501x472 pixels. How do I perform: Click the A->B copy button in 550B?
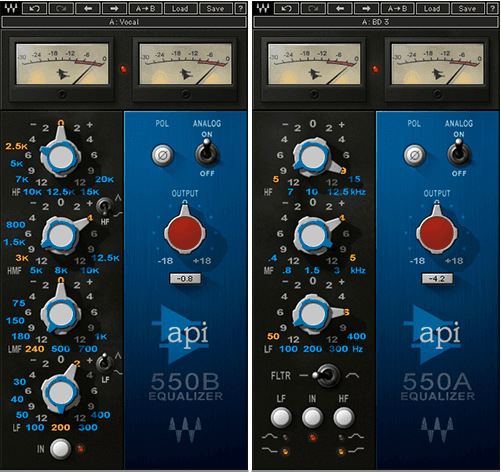click(x=145, y=8)
